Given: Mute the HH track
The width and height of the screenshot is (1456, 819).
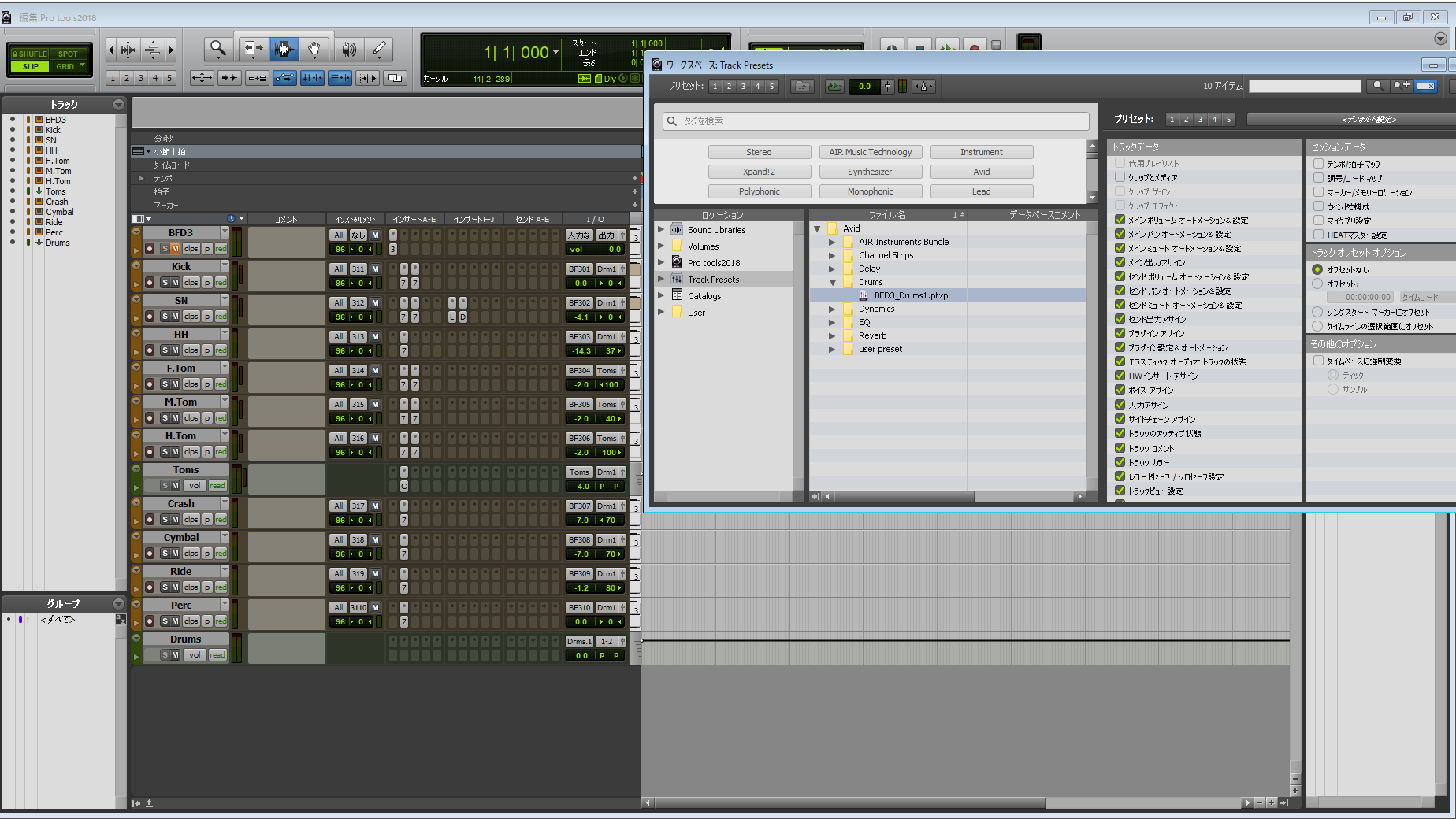Looking at the screenshot, I should pos(175,350).
